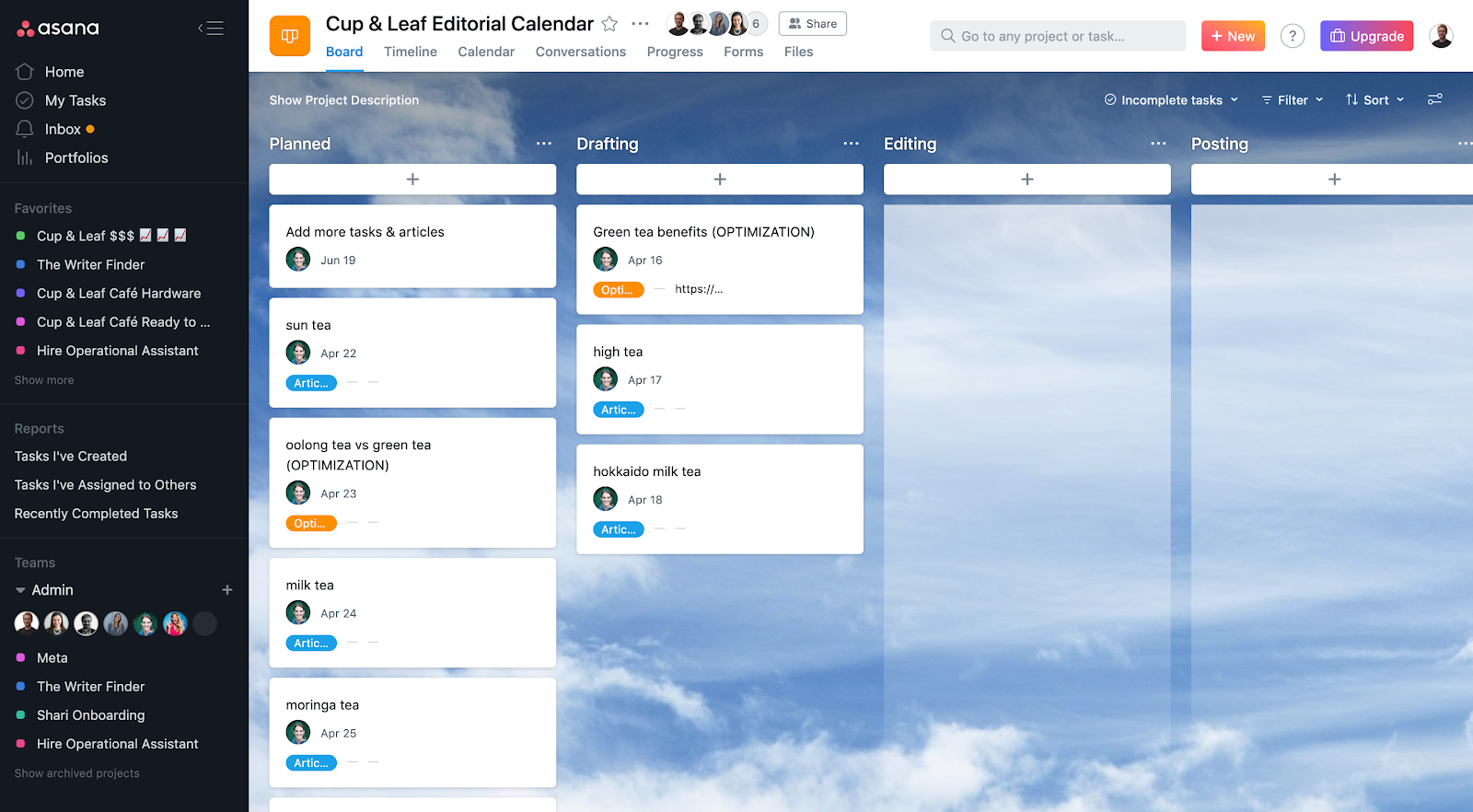The height and width of the screenshot is (812, 1473).
Task: Star the Cup & Leaf Editorial Calendar project
Action: [609, 24]
